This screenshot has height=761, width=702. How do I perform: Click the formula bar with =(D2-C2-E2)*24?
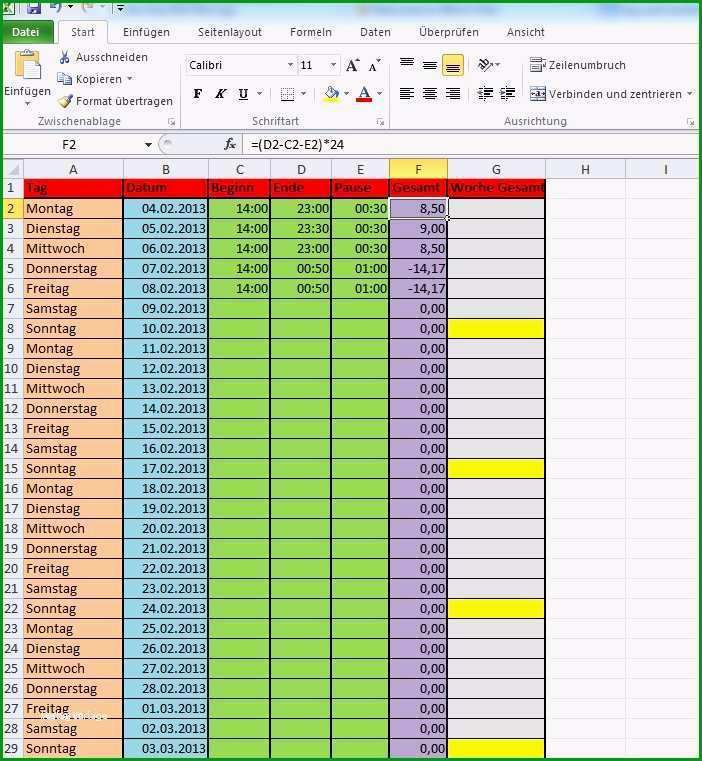(x=471, y=145)
